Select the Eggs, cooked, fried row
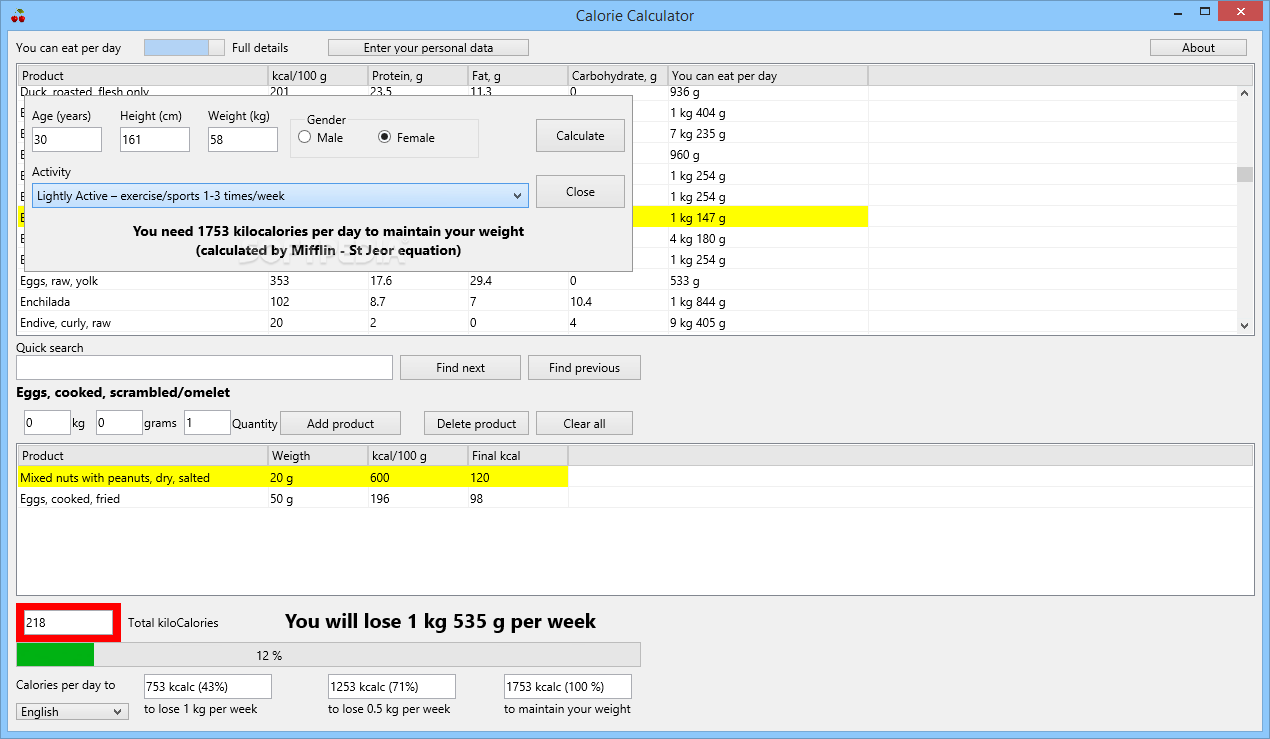This screenshot has width=1270, height=739. point(293,499)
